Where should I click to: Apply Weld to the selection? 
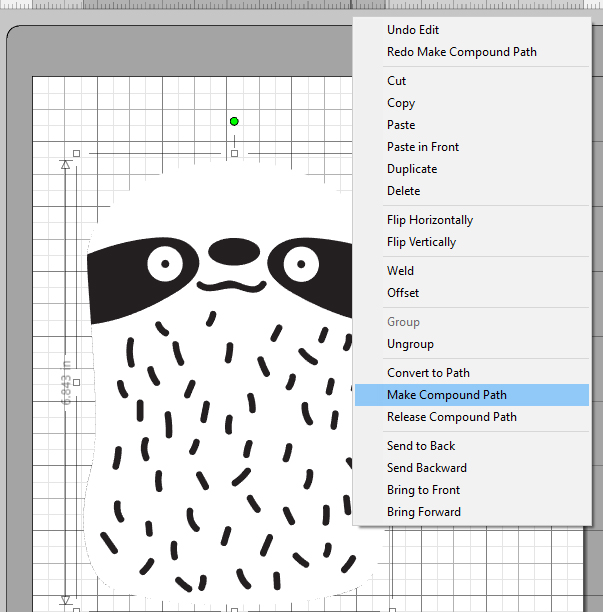pyautogui.click(x=400, y=271)
